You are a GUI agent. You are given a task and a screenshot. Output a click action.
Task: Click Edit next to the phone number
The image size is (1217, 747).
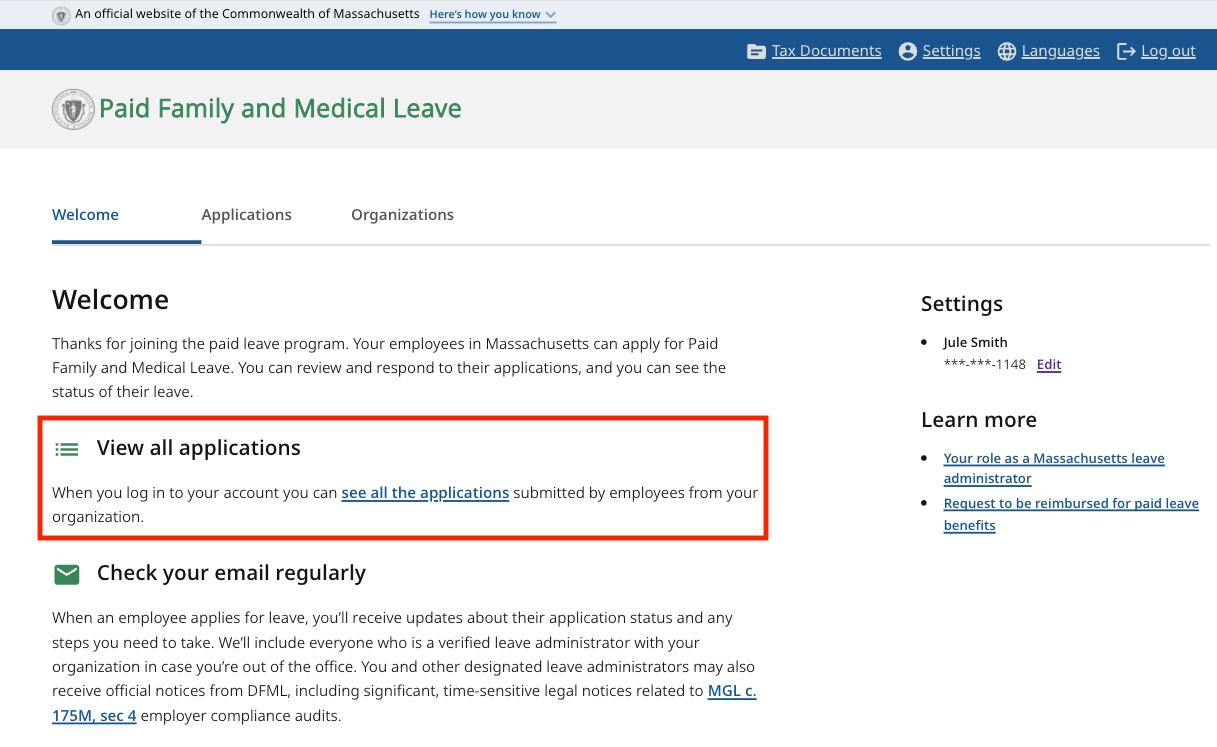pyautogui.click(x=1048, y=365)
